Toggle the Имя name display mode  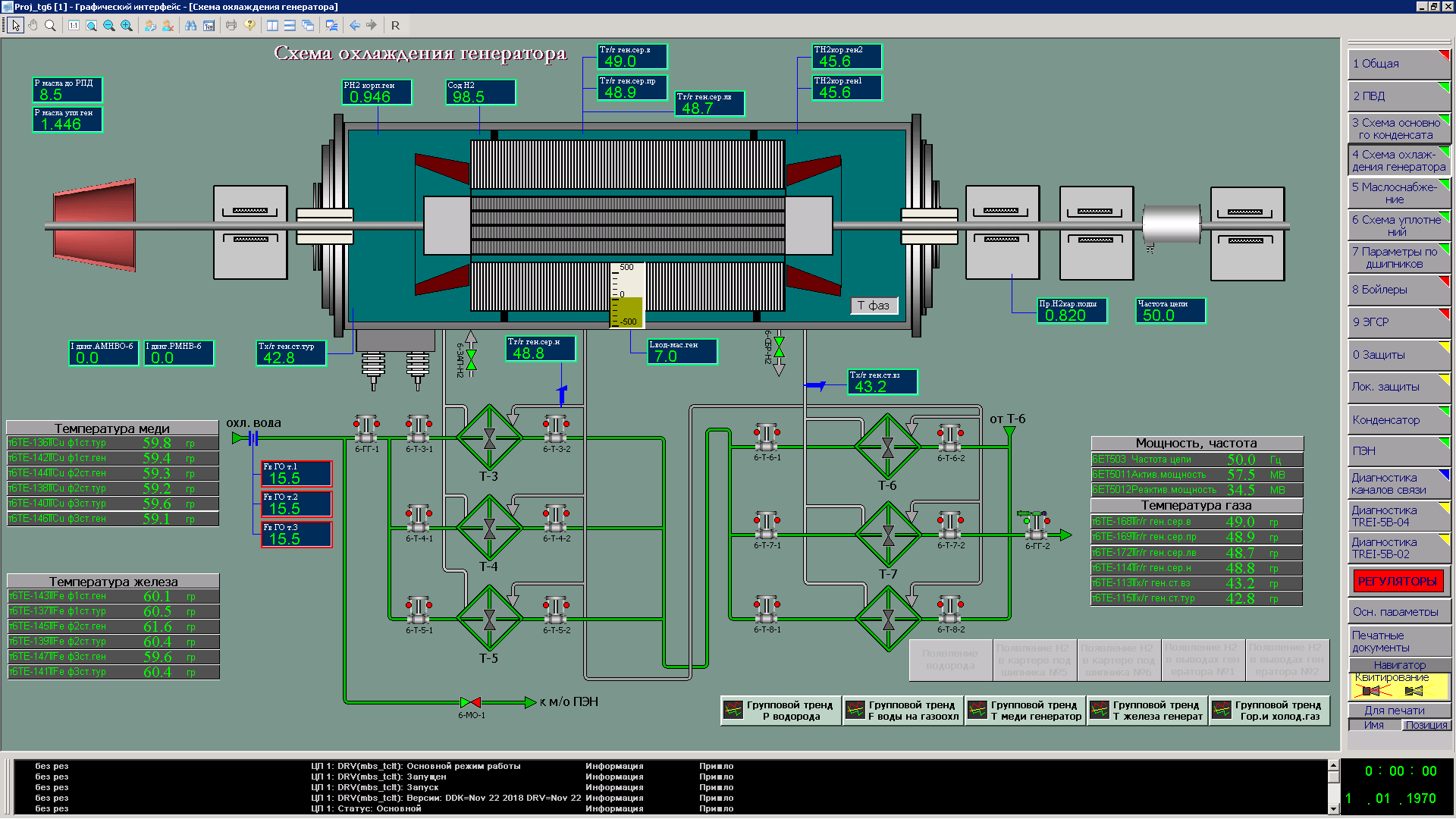click(1373, 725)
